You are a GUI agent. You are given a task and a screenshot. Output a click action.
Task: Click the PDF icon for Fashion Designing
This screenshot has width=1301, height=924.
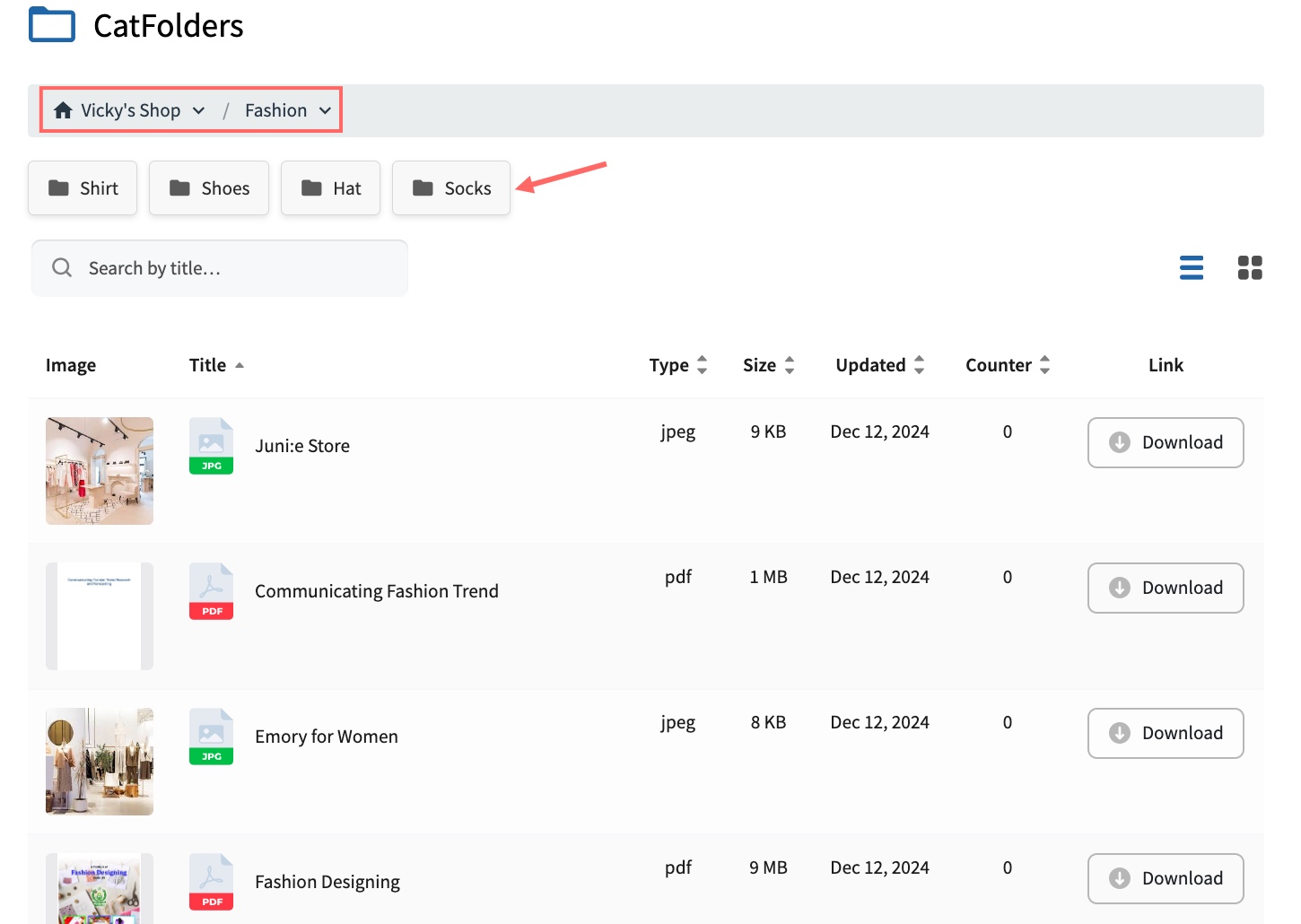211,882
